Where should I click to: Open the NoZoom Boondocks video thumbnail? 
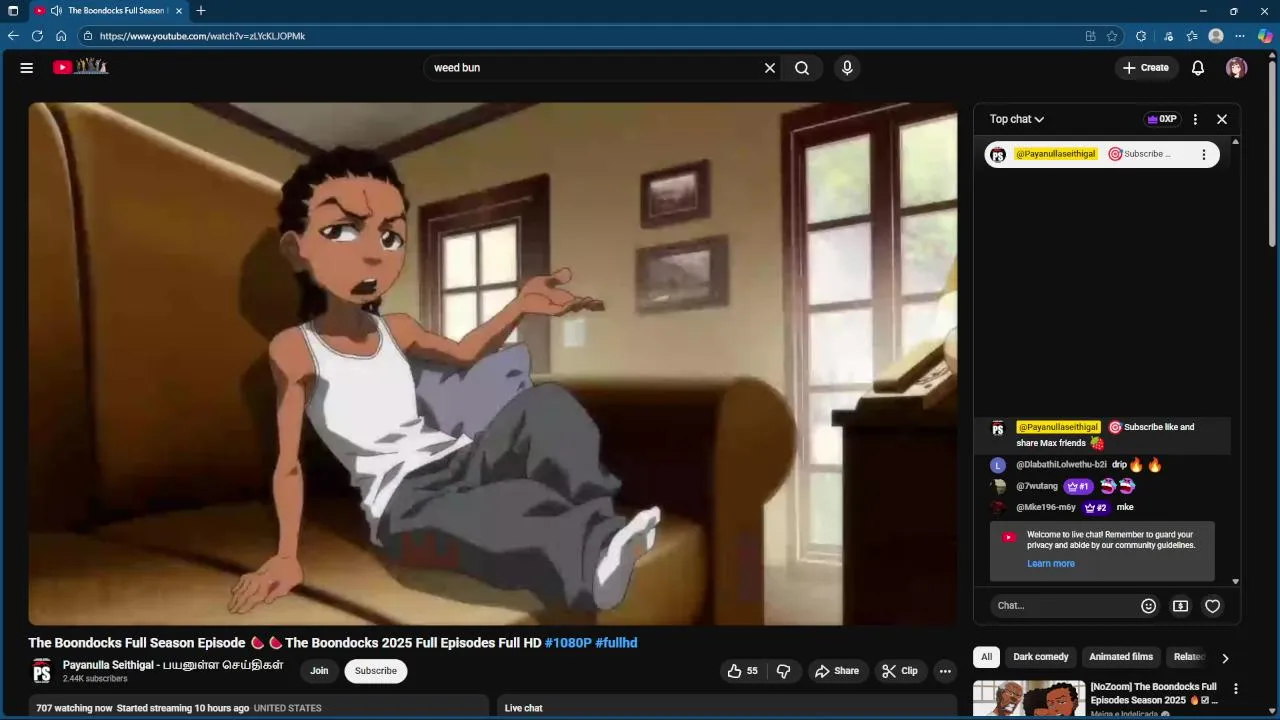1029,699
